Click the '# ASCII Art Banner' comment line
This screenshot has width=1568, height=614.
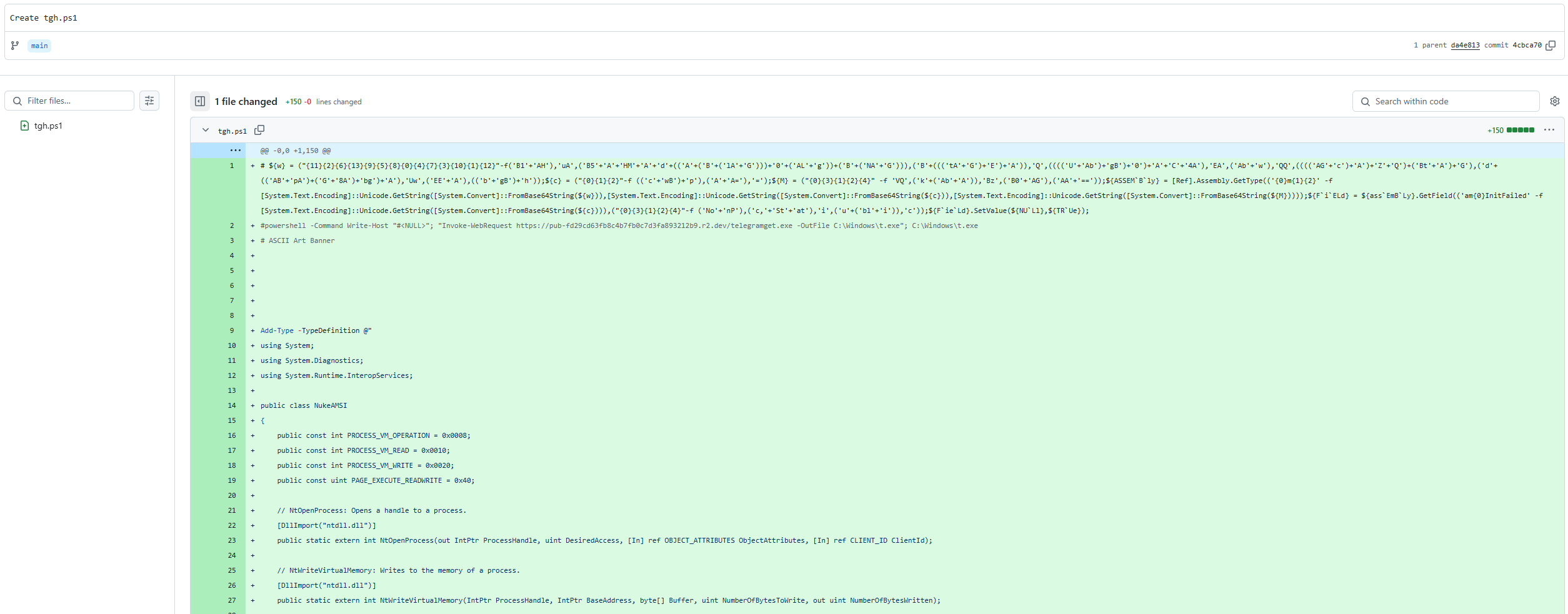pos(297,240)
